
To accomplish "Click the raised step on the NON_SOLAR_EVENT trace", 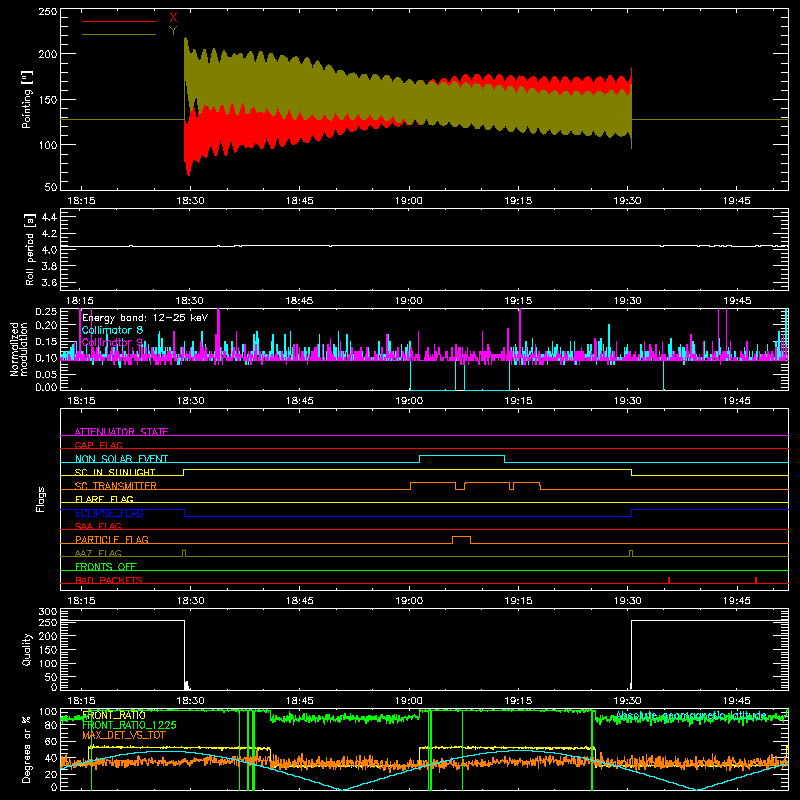I will click(x=462, y=456).
